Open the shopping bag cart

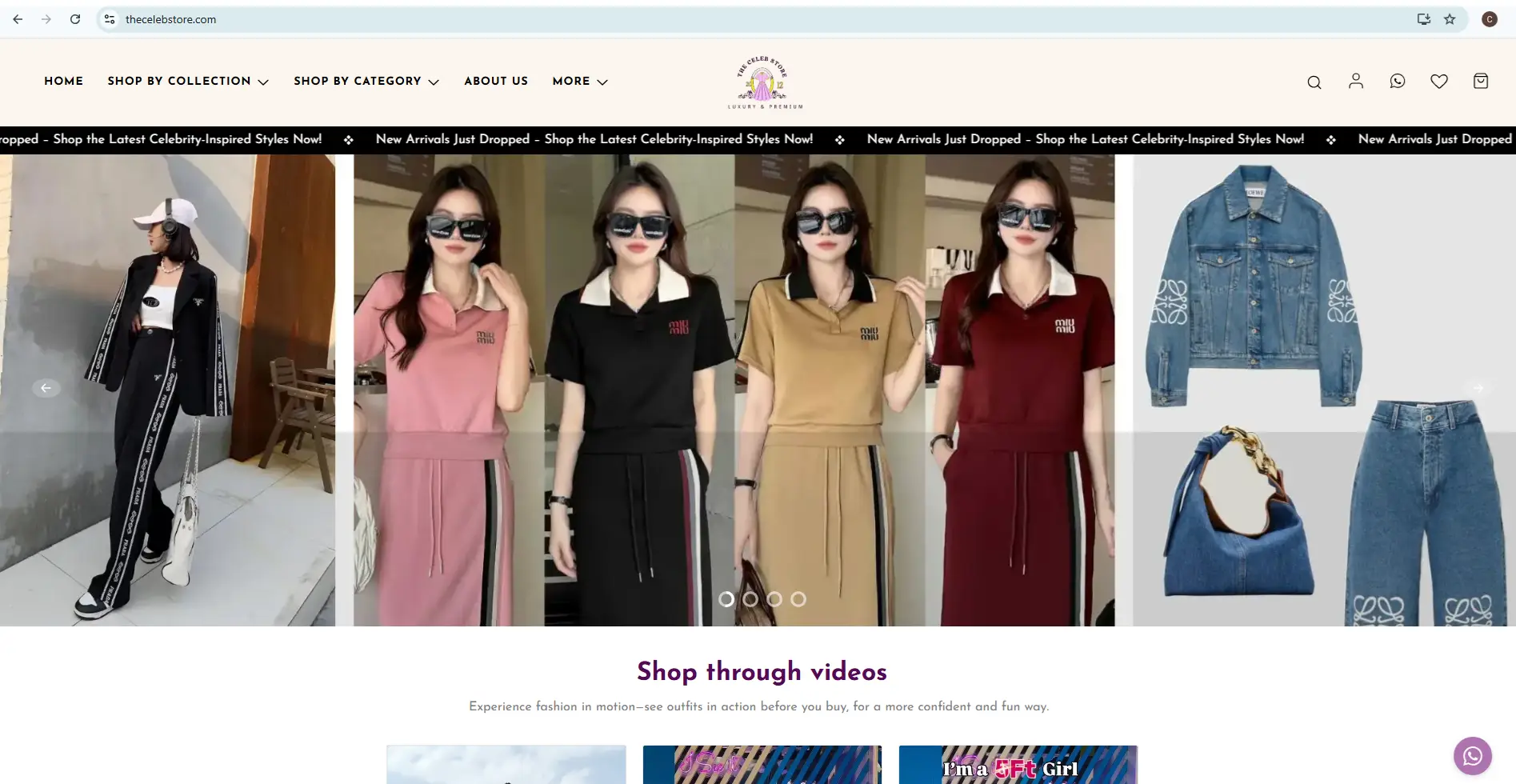(1480, 81)
